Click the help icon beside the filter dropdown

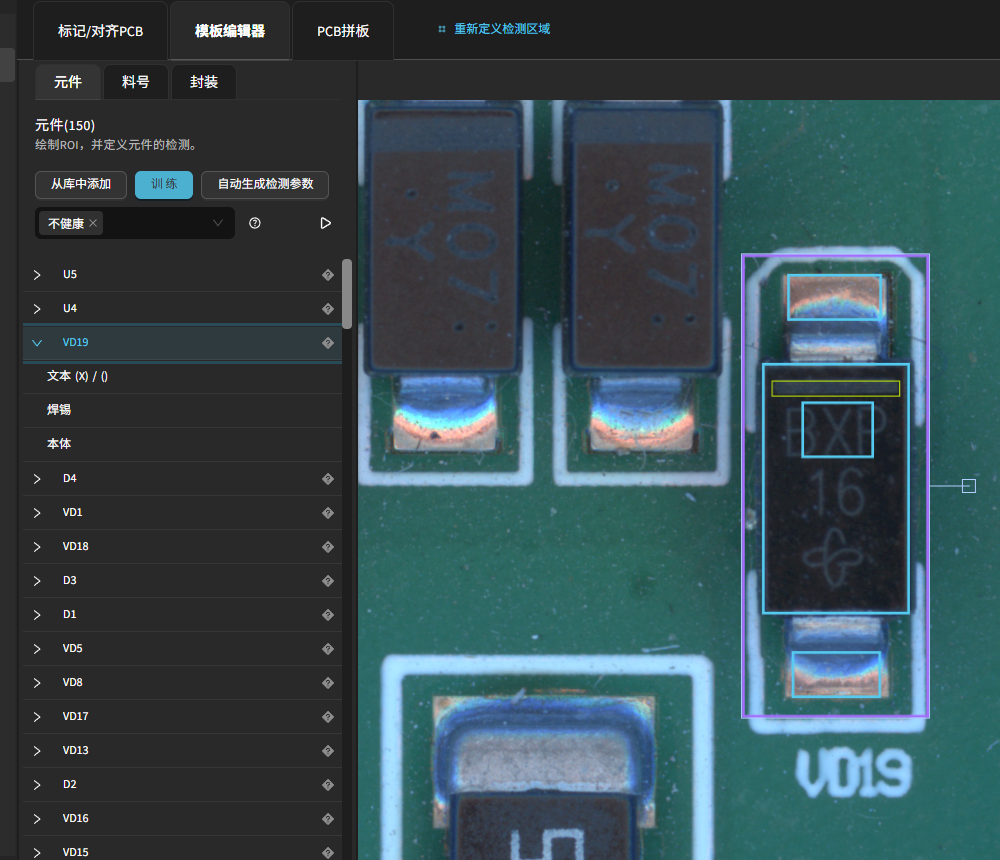pos(255,223)
